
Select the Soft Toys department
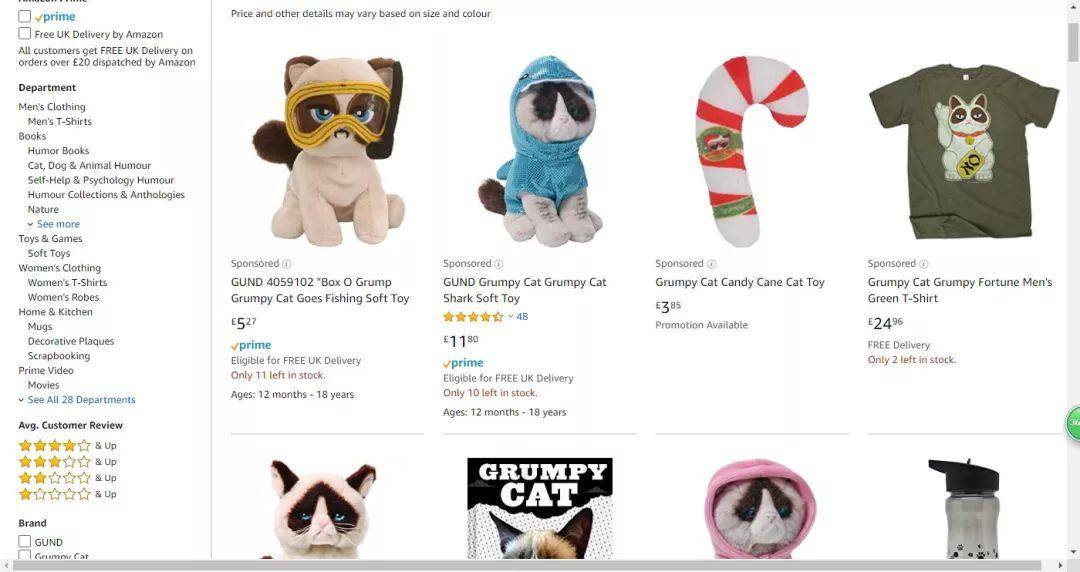pyautogui.click(x=49, y=254)
